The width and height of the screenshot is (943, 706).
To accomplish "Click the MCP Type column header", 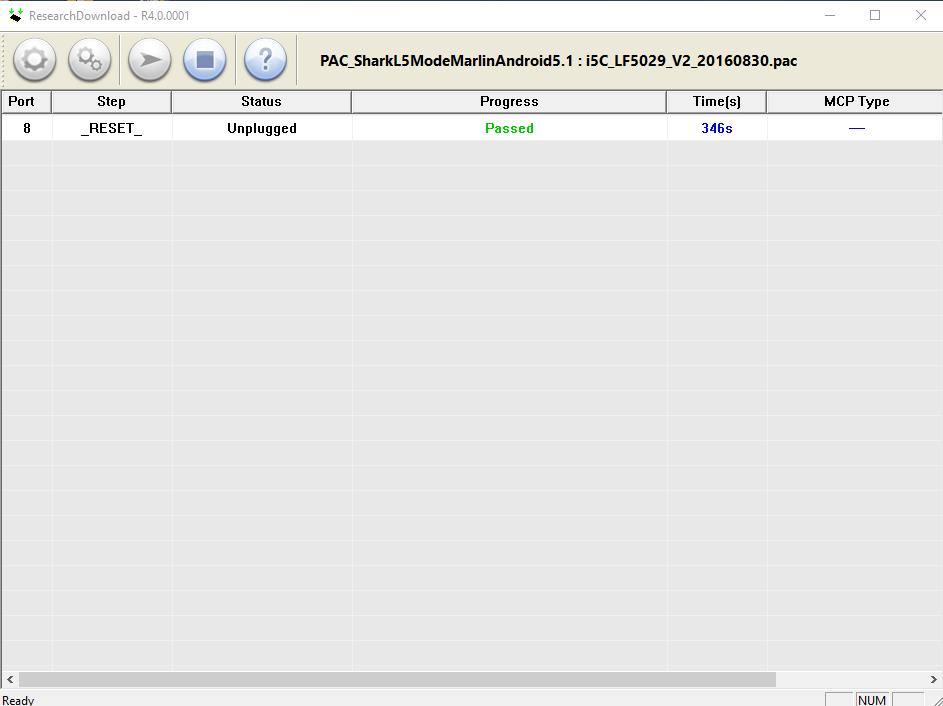I will (855, 101).
